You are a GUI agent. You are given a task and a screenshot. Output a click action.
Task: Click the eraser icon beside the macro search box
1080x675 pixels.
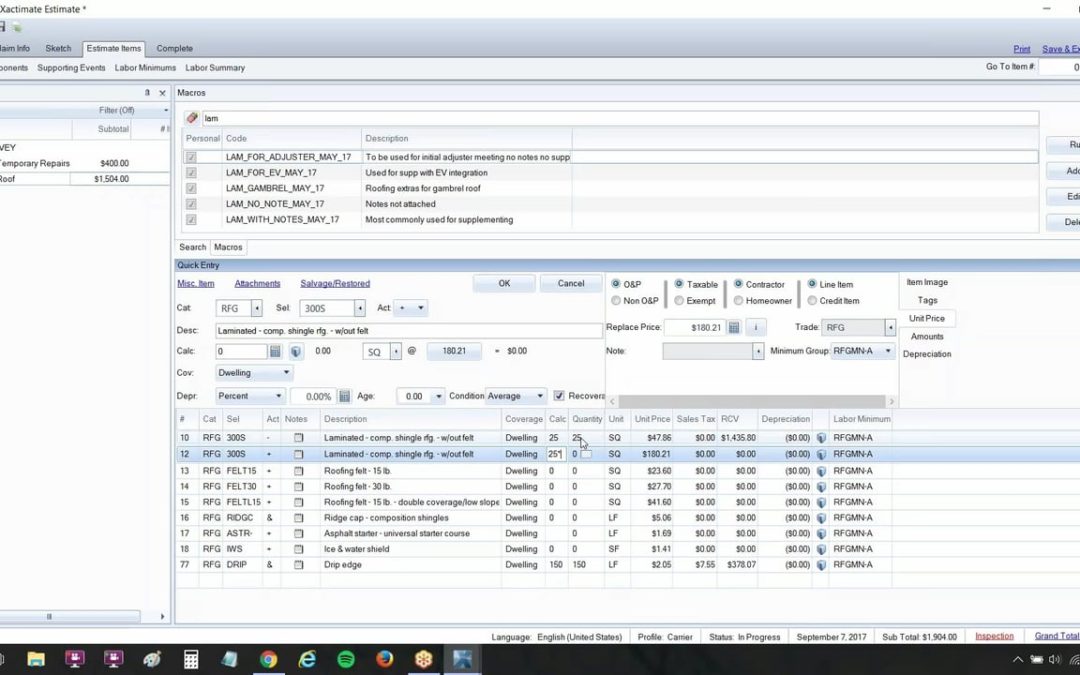(x=191, y=118)
